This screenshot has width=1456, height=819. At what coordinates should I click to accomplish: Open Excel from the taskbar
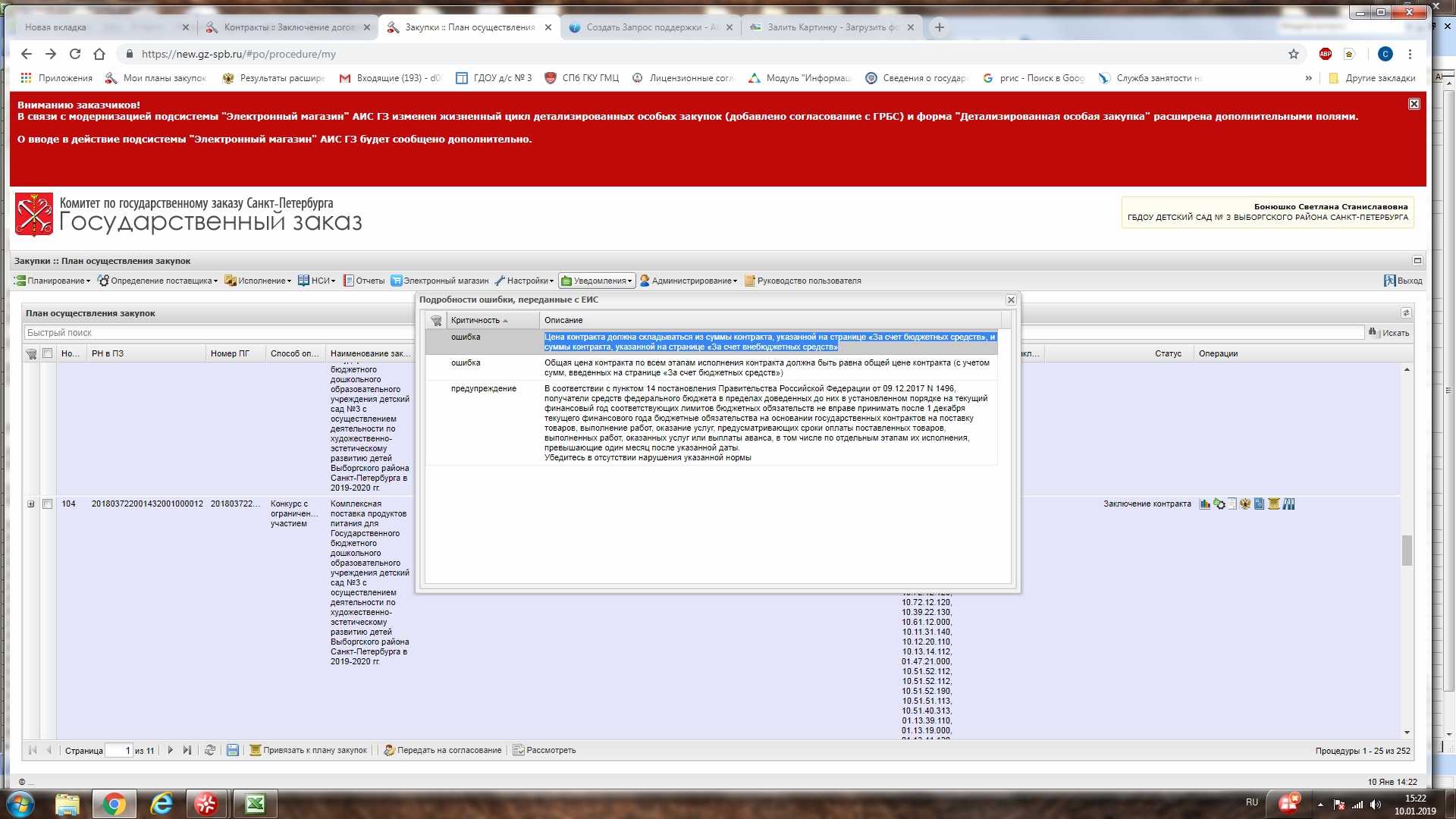pyautogui.click(x=256, y=804)
